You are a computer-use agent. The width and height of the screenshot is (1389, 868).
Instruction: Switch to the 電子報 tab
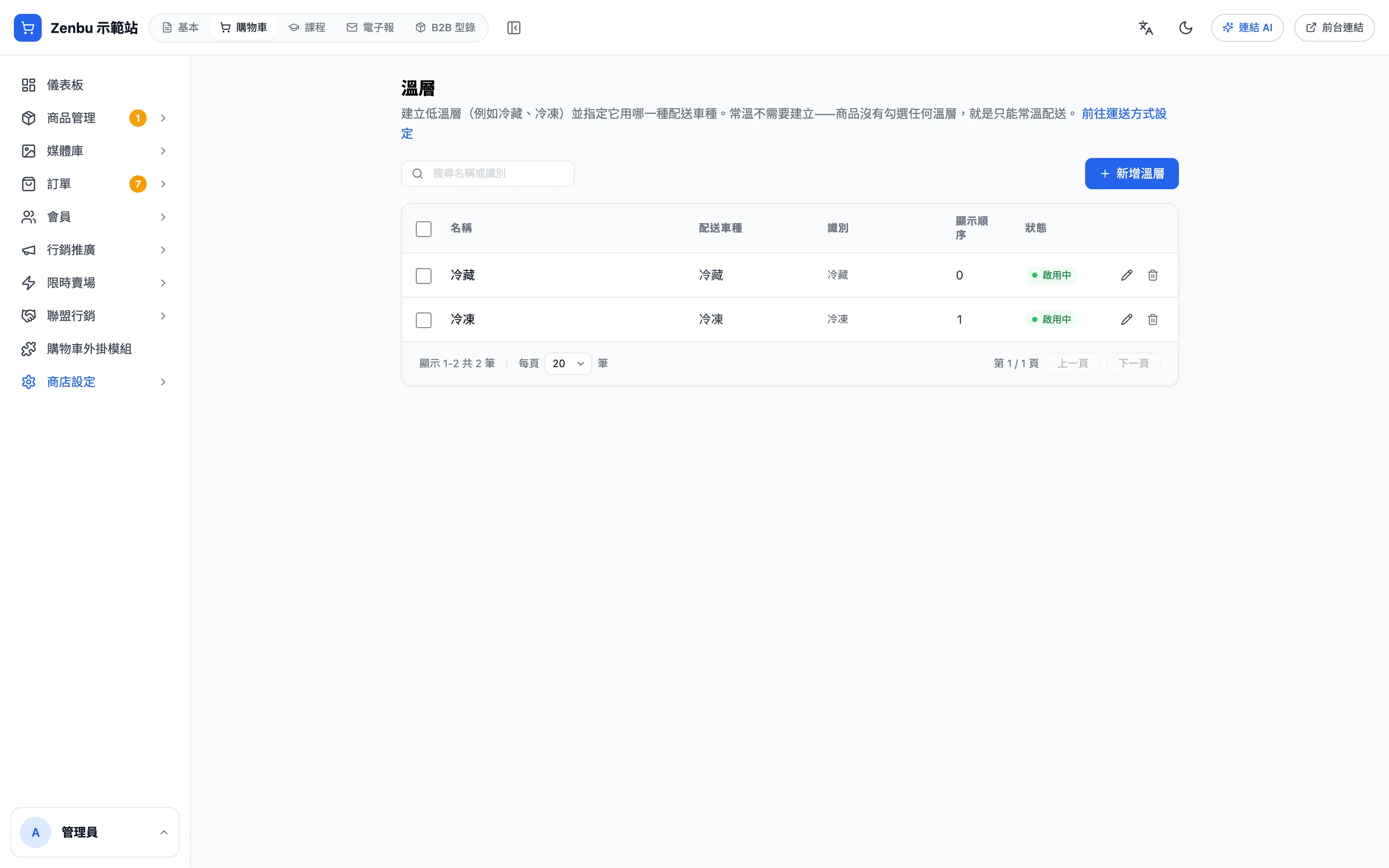click(370, 27)
